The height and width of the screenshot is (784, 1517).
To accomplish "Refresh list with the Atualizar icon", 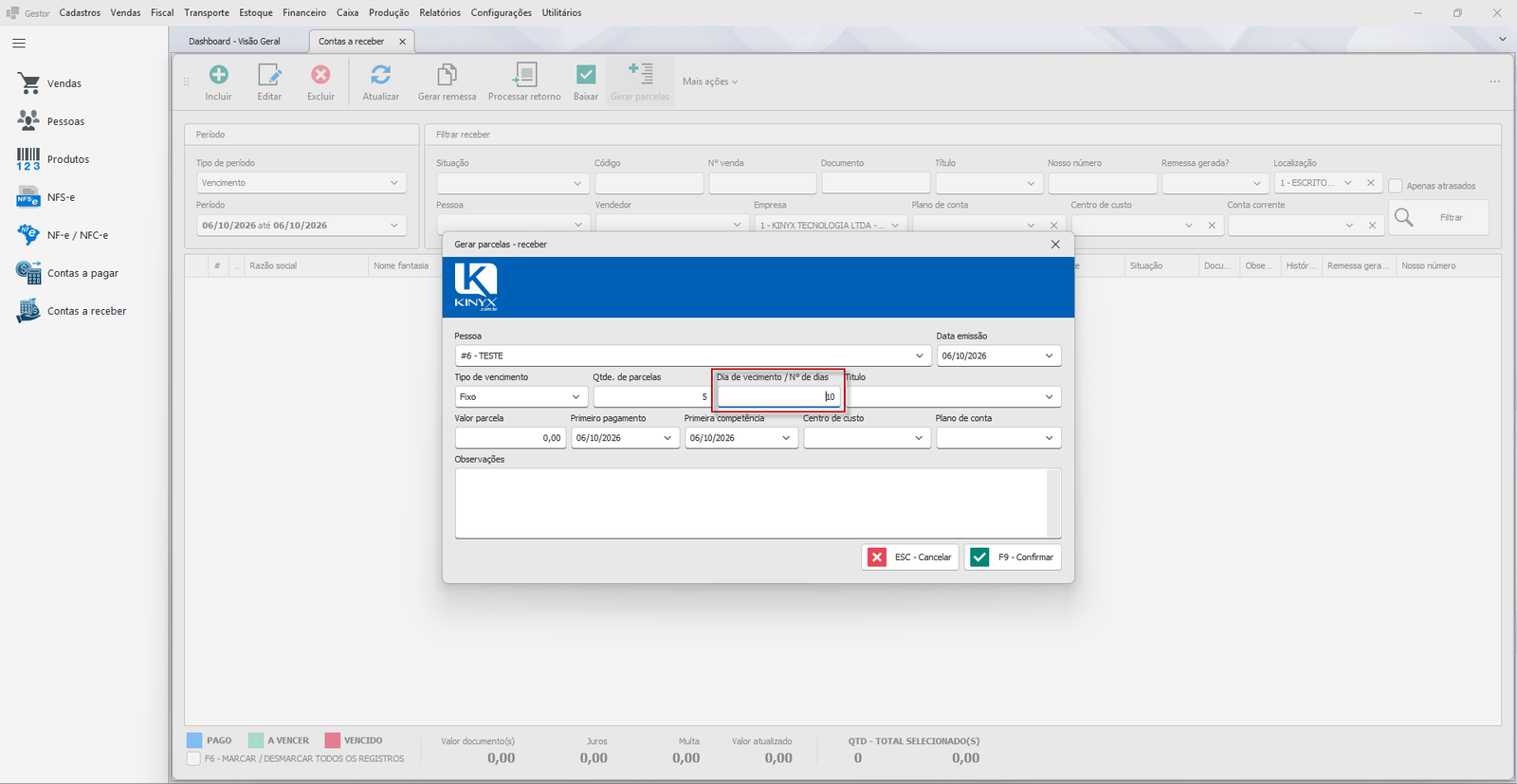I will coord(380,75).
